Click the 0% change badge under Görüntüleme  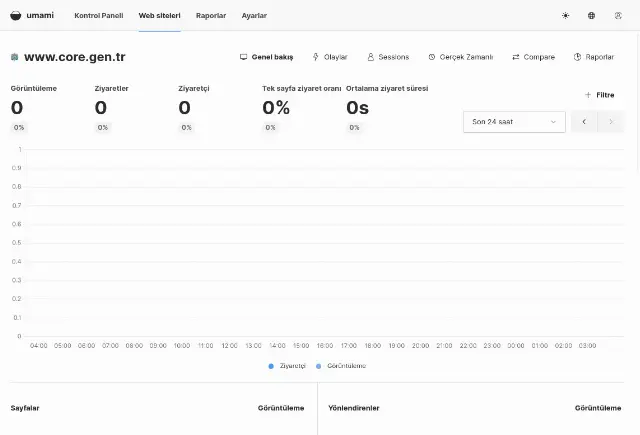tap(19, 127)
